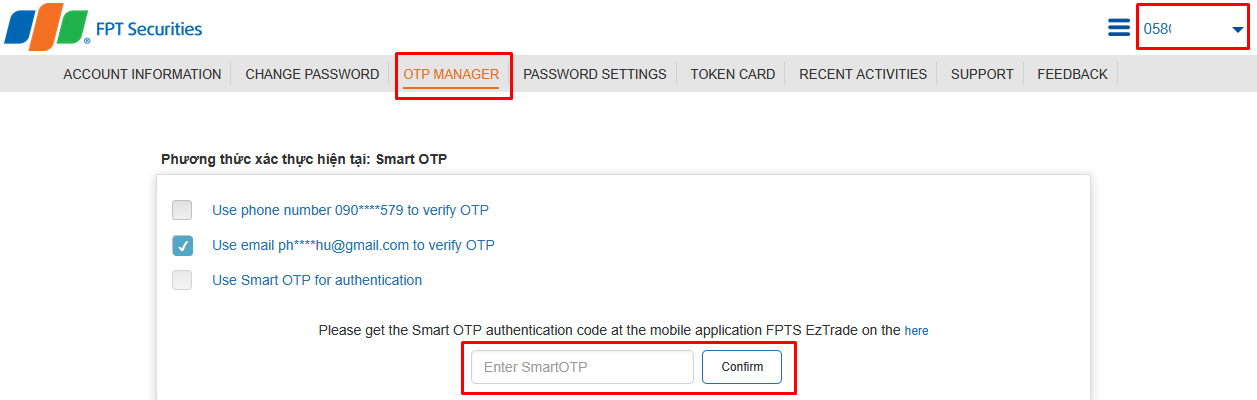Follow the 'here' download link
Image resolution: width=1257 pixels, height=400 pixels.
[x=916, y=331]
